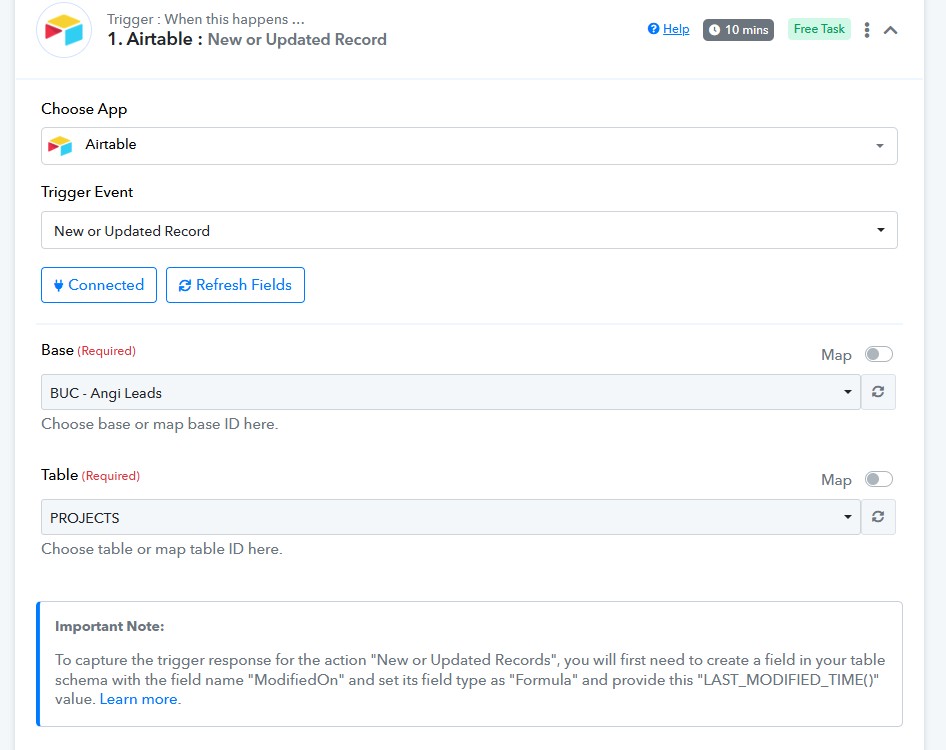The image size is (946, 750).
Task: Open the Help link
Action: coord(676,29)
